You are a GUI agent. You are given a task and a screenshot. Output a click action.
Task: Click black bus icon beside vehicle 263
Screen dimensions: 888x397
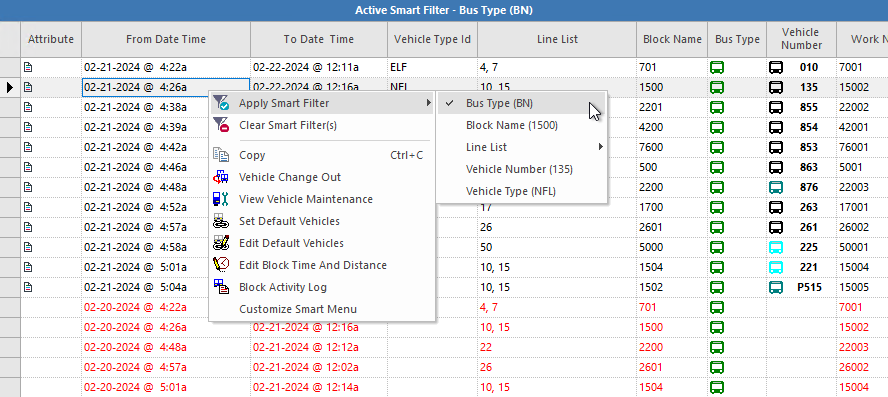click(776, 207)
